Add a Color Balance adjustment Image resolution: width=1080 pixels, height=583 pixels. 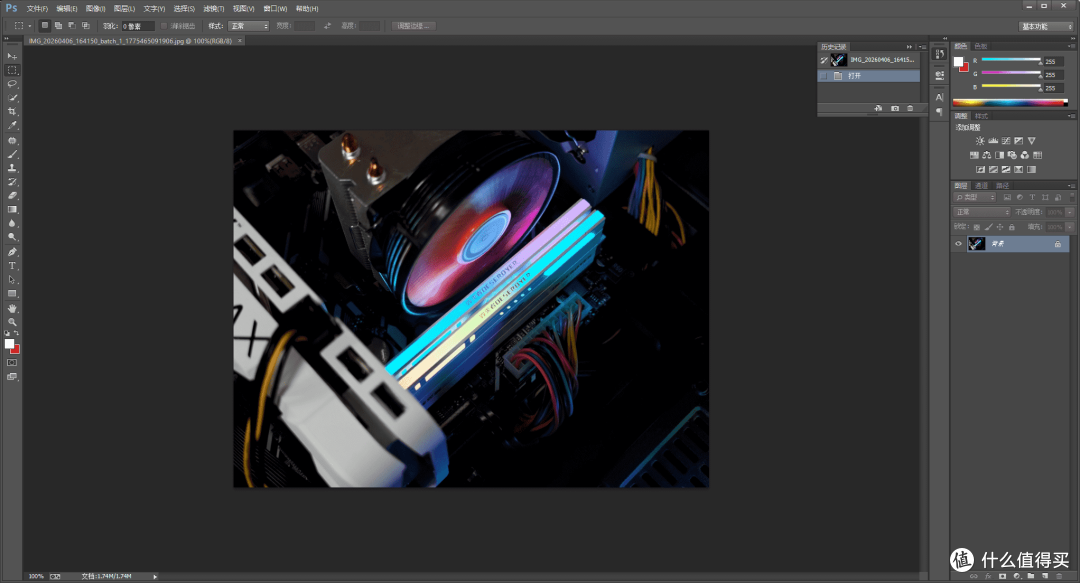coord(987,155)
